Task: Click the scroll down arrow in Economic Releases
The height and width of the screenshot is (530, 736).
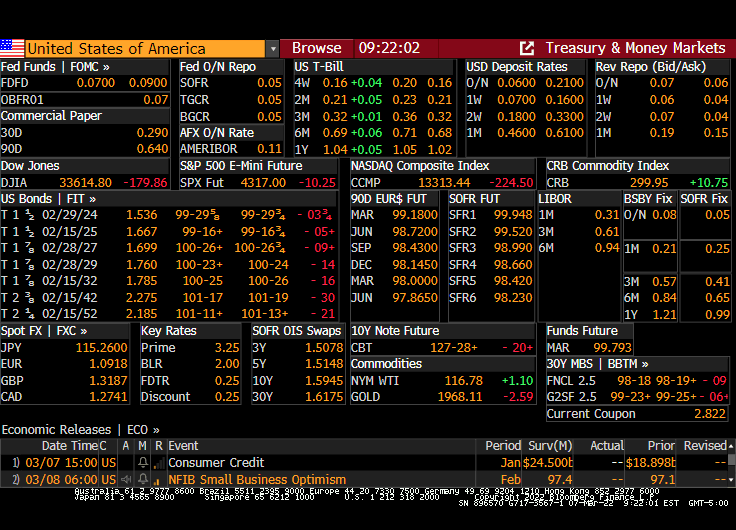Action: point(731,480)
